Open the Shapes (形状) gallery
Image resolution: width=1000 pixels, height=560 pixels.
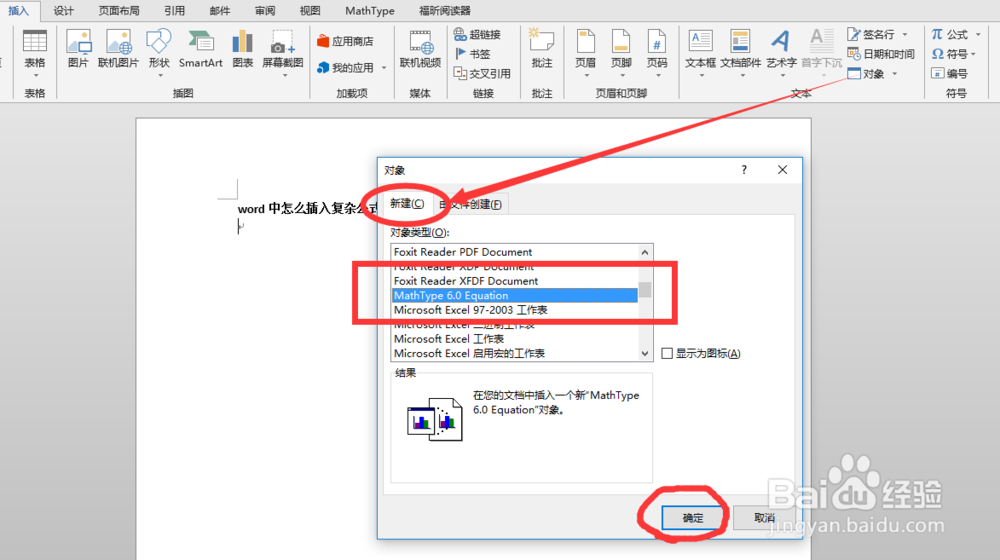(x=159, y=52)
